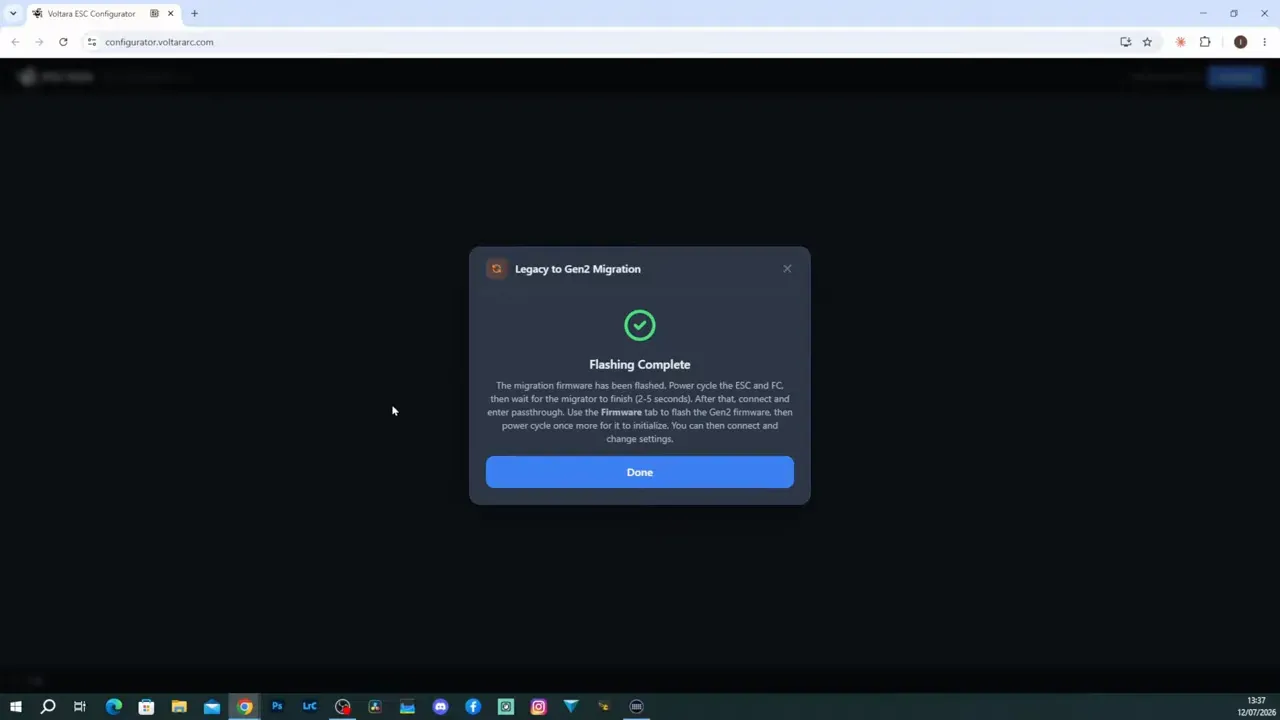Screen dimensions: 1280x720
Task: Open the tab search dropdown arrow
Action: click(13, 13)
